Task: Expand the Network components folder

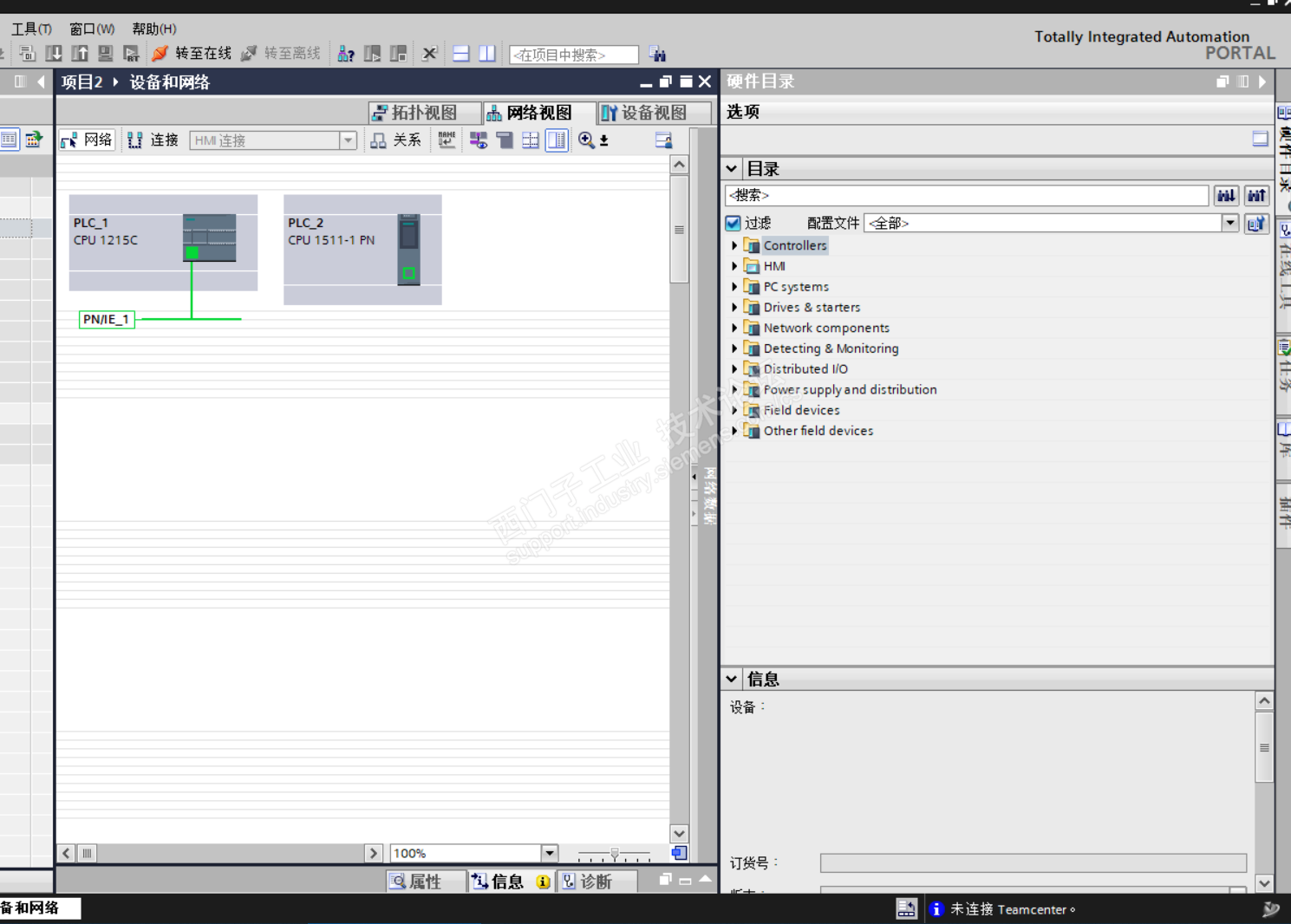Action: pos(734,329)
